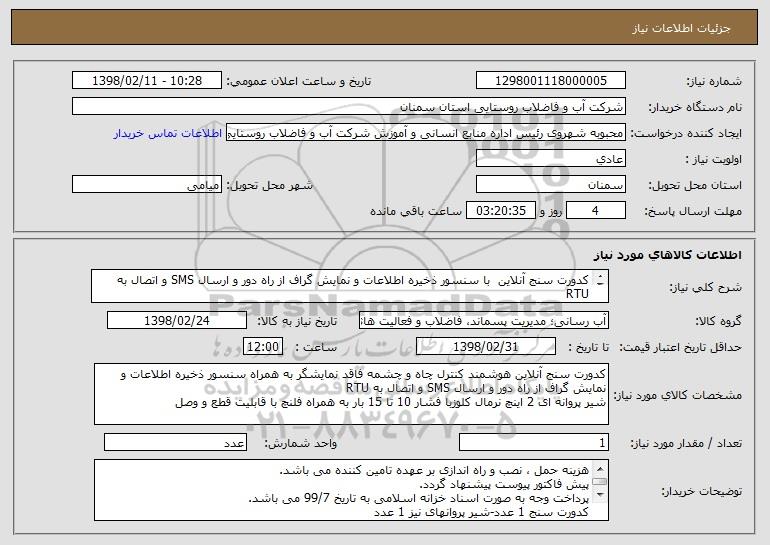Click the label توضیحات خریدار

click(x=701, y=491)
